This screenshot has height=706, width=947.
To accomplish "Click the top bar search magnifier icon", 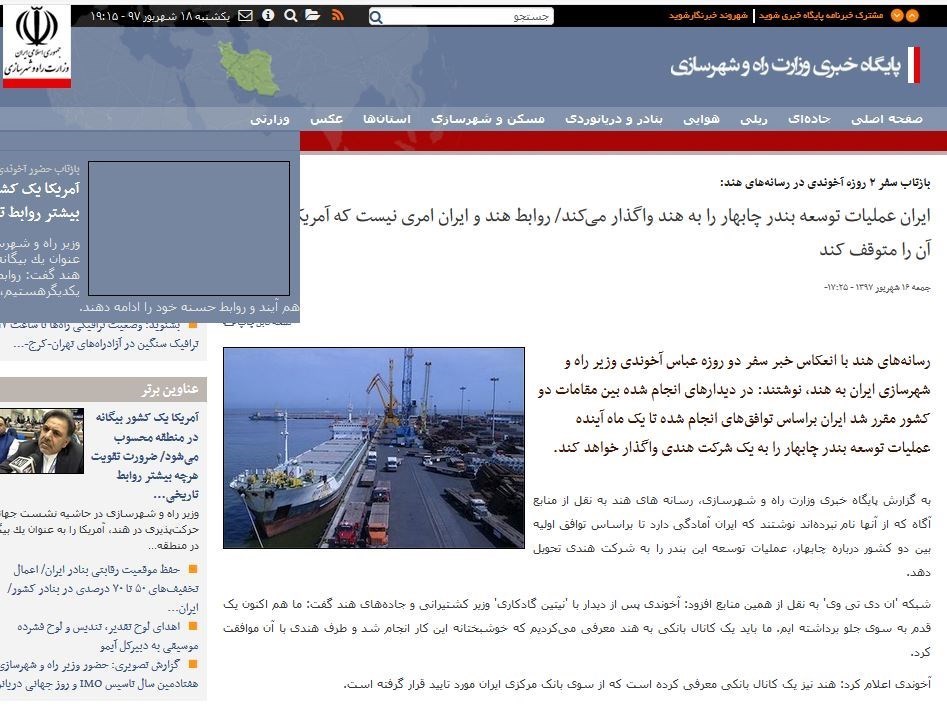I will coord(290,16).
